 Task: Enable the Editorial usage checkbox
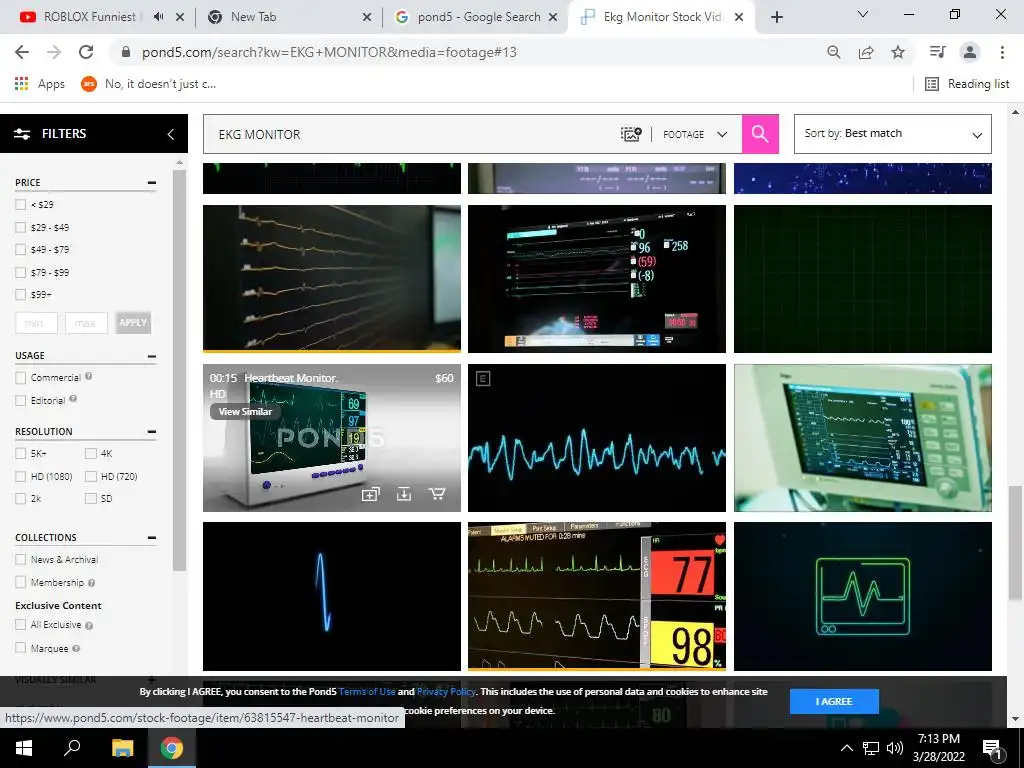click(x=20, y=400)
